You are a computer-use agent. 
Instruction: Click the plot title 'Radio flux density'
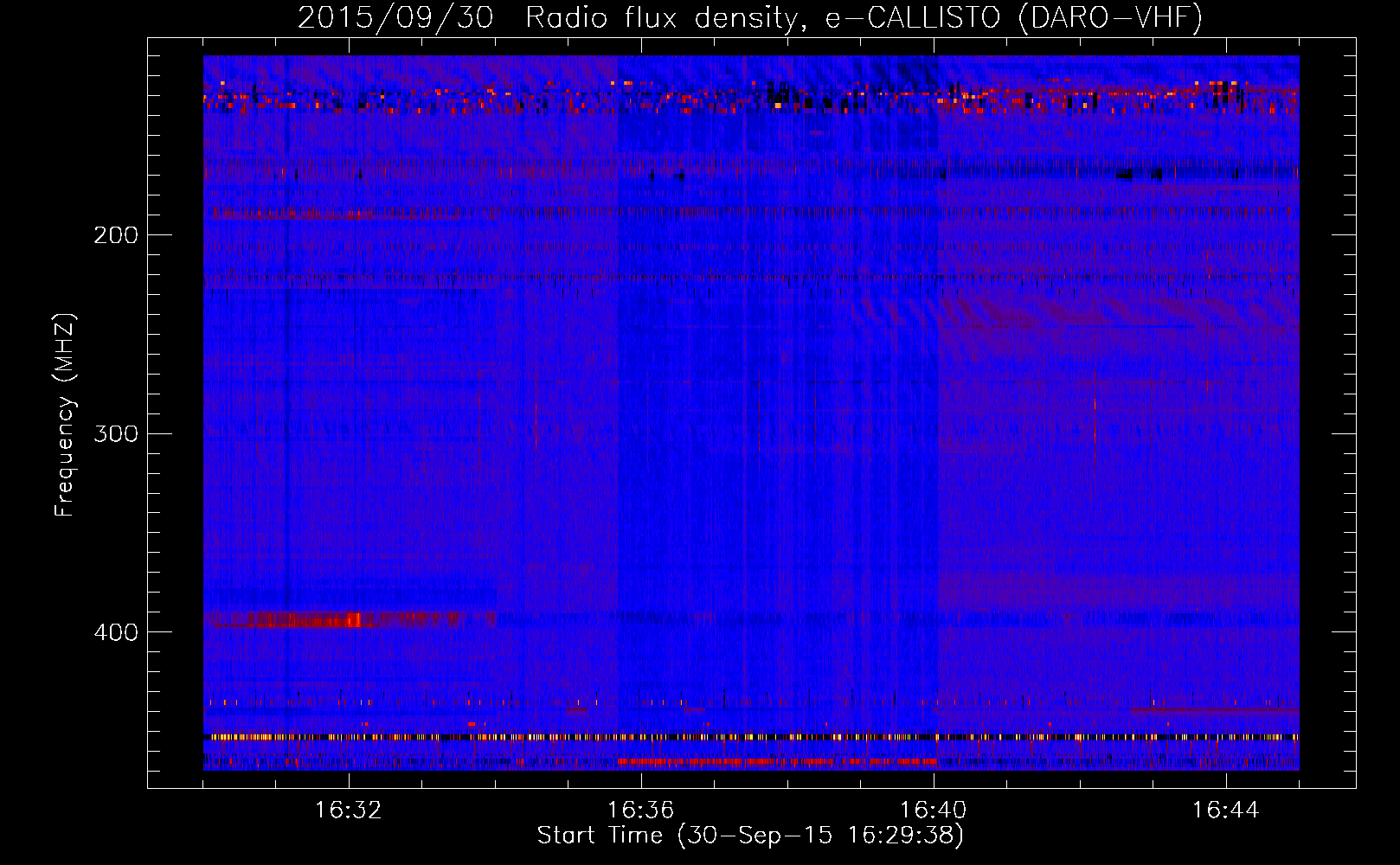coord(660,18)
